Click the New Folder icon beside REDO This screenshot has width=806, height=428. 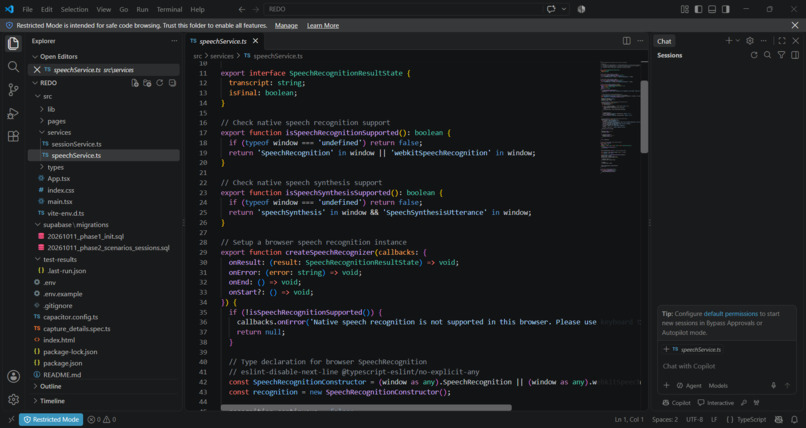click(x=147, y=83)
